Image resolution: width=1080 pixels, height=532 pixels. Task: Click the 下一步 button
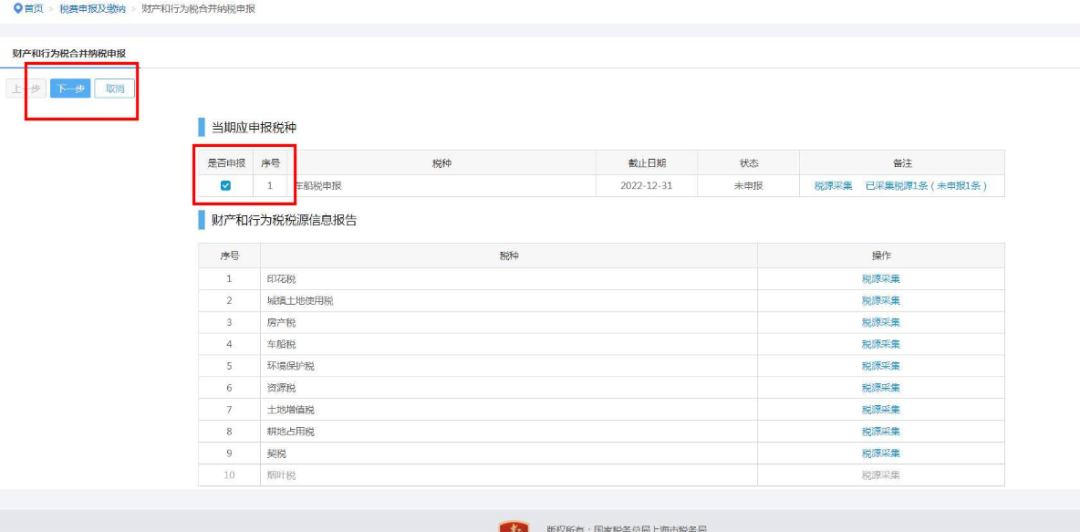(70, 89)
